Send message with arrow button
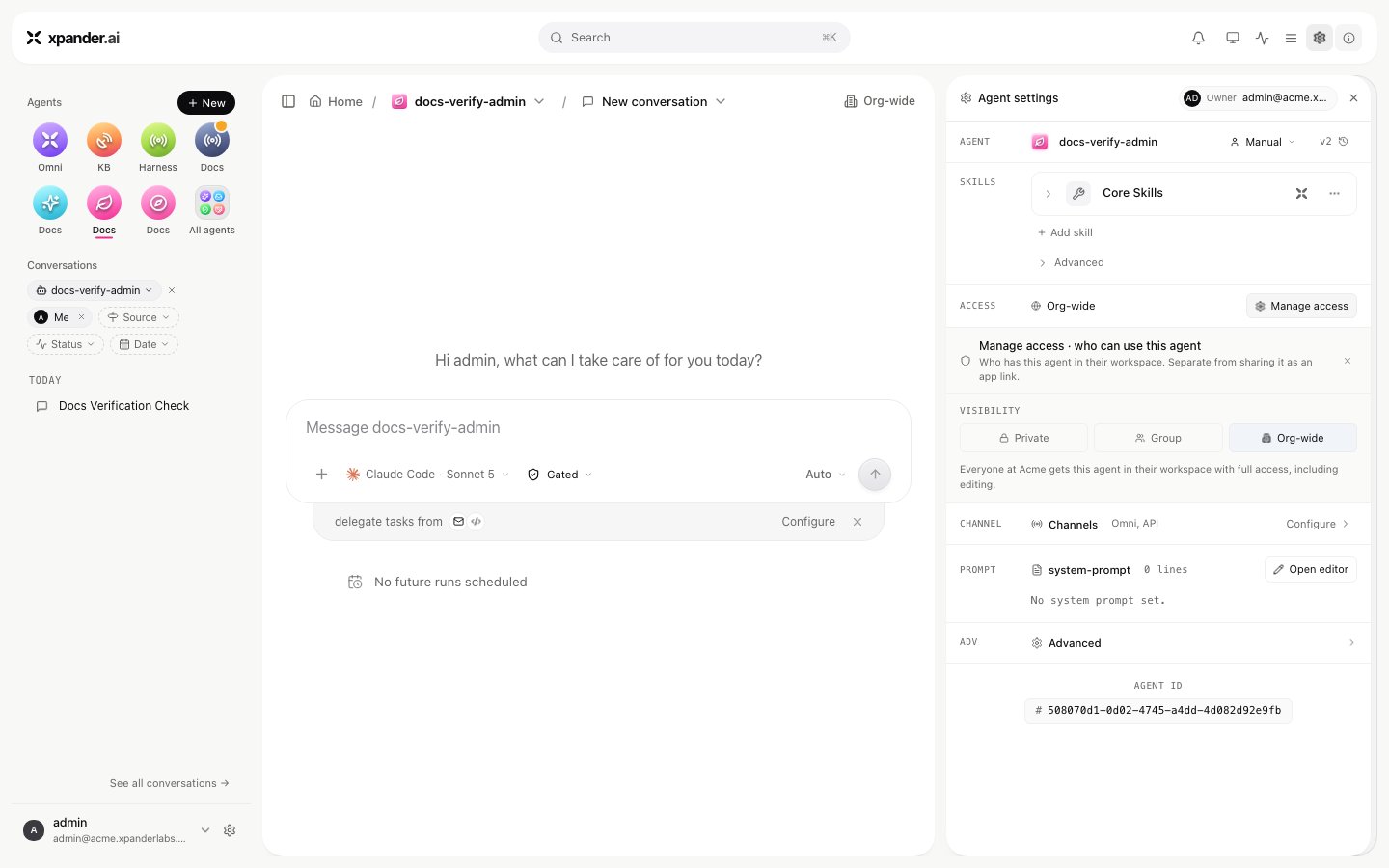The image size is (1389, 868). coord(875,475)
